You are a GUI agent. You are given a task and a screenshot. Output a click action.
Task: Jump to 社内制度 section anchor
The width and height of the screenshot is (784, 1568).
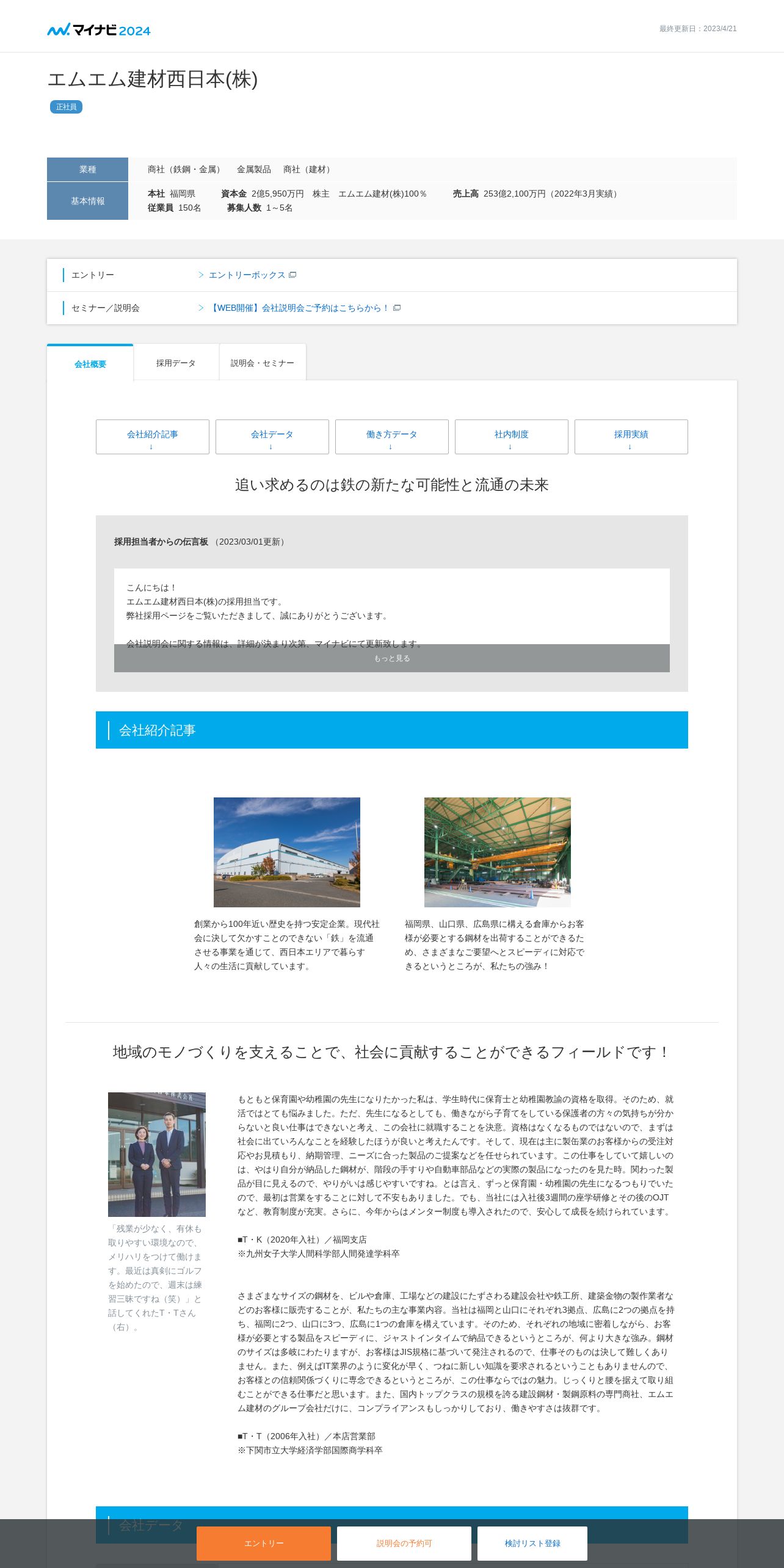(512, 437)
